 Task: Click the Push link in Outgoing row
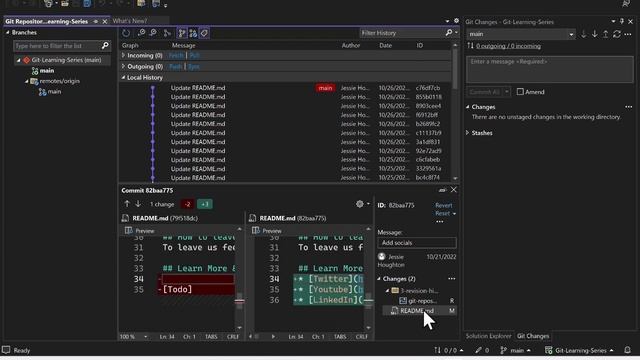tap(176, 66)
